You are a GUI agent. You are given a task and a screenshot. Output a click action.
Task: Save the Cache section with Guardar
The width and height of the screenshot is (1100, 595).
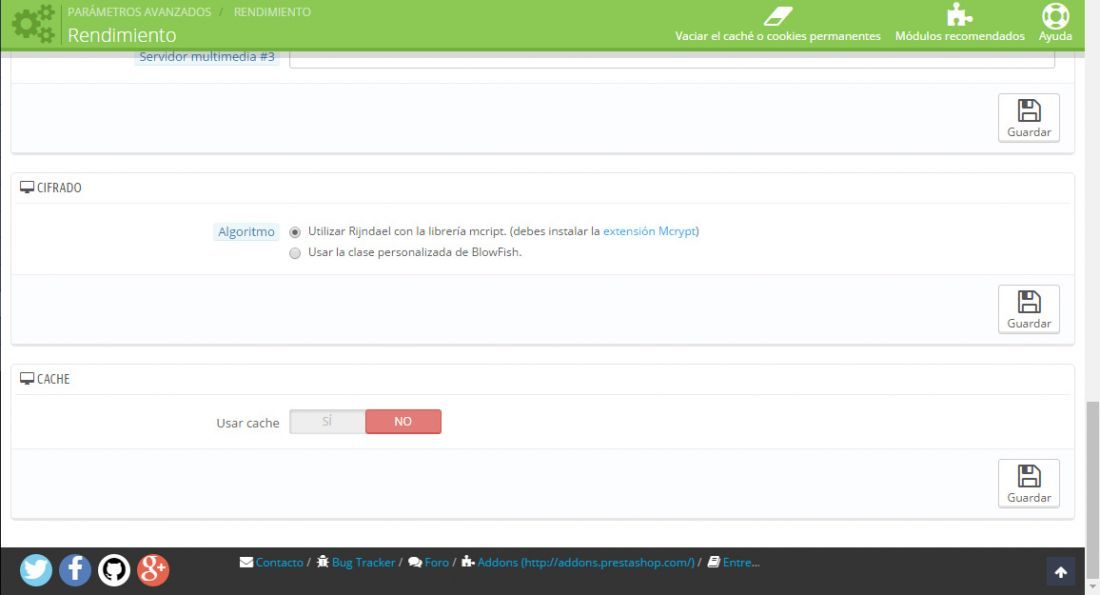pyautogui.click(x=1028, y=483)
